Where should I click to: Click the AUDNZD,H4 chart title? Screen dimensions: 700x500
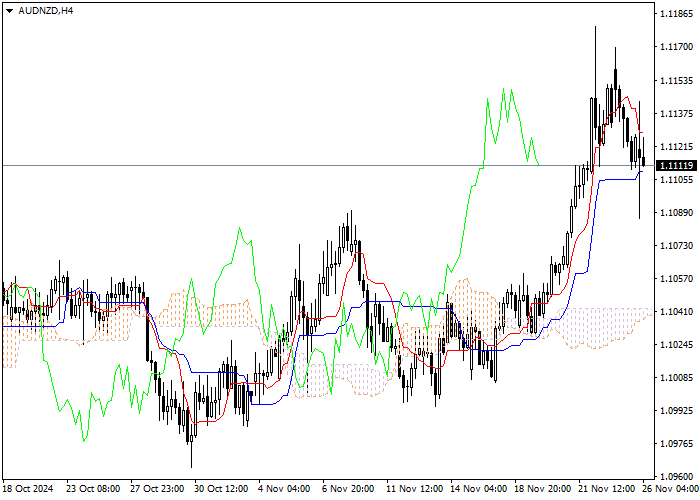[x=46, y=11]
